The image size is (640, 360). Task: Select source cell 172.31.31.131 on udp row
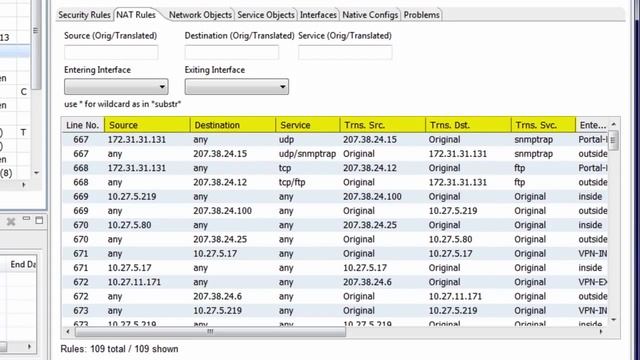137,140
